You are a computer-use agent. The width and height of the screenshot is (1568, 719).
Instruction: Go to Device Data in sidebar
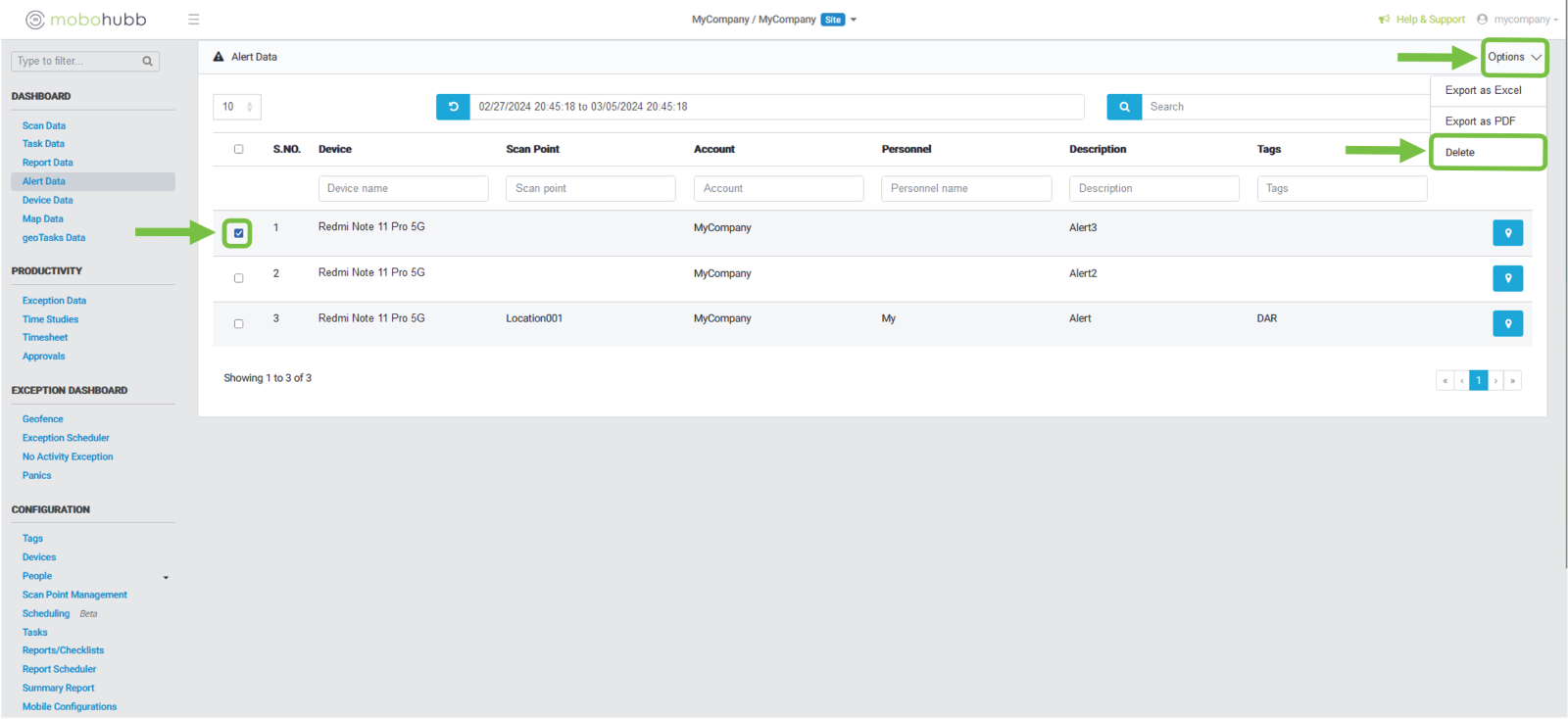48,200
